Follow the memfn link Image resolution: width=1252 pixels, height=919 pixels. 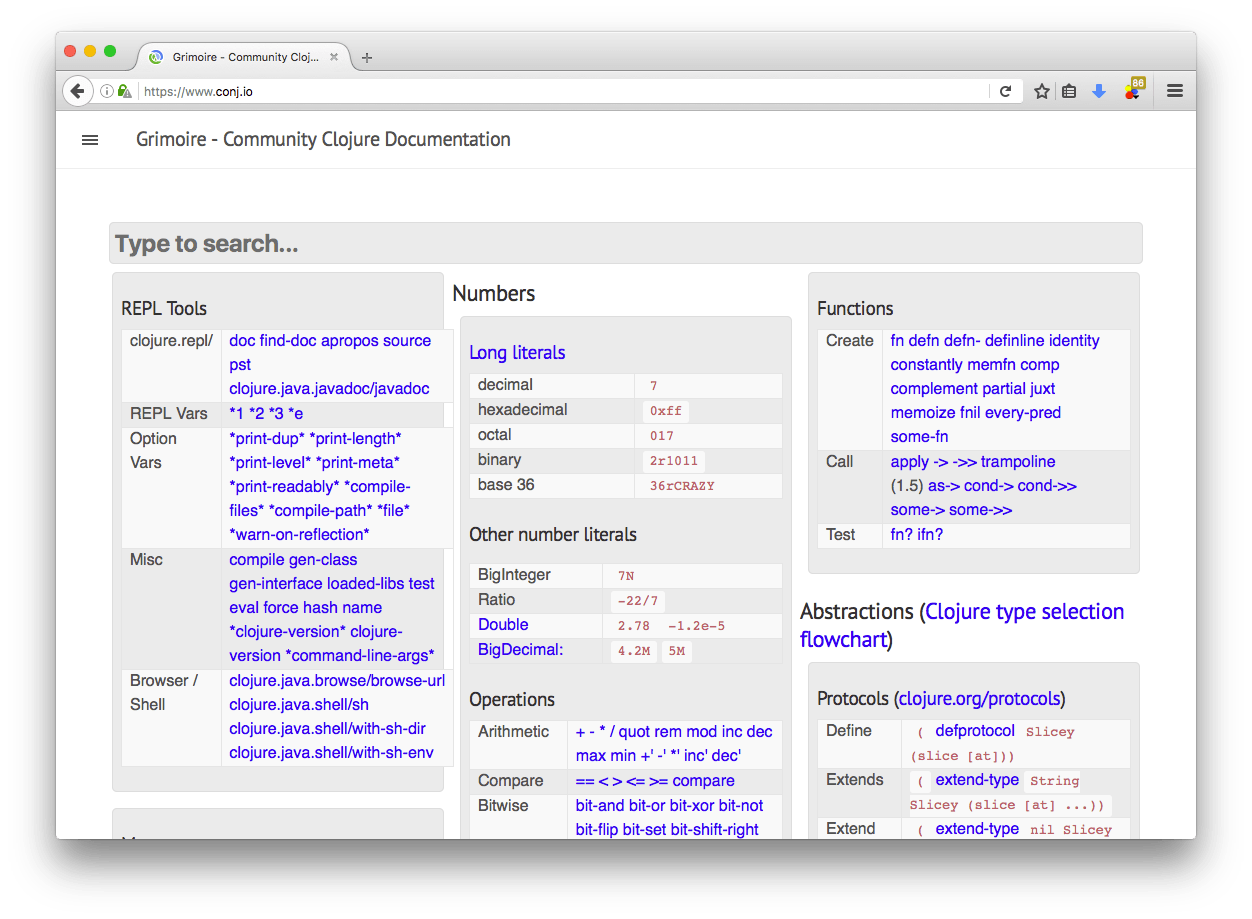click(992, 365)
